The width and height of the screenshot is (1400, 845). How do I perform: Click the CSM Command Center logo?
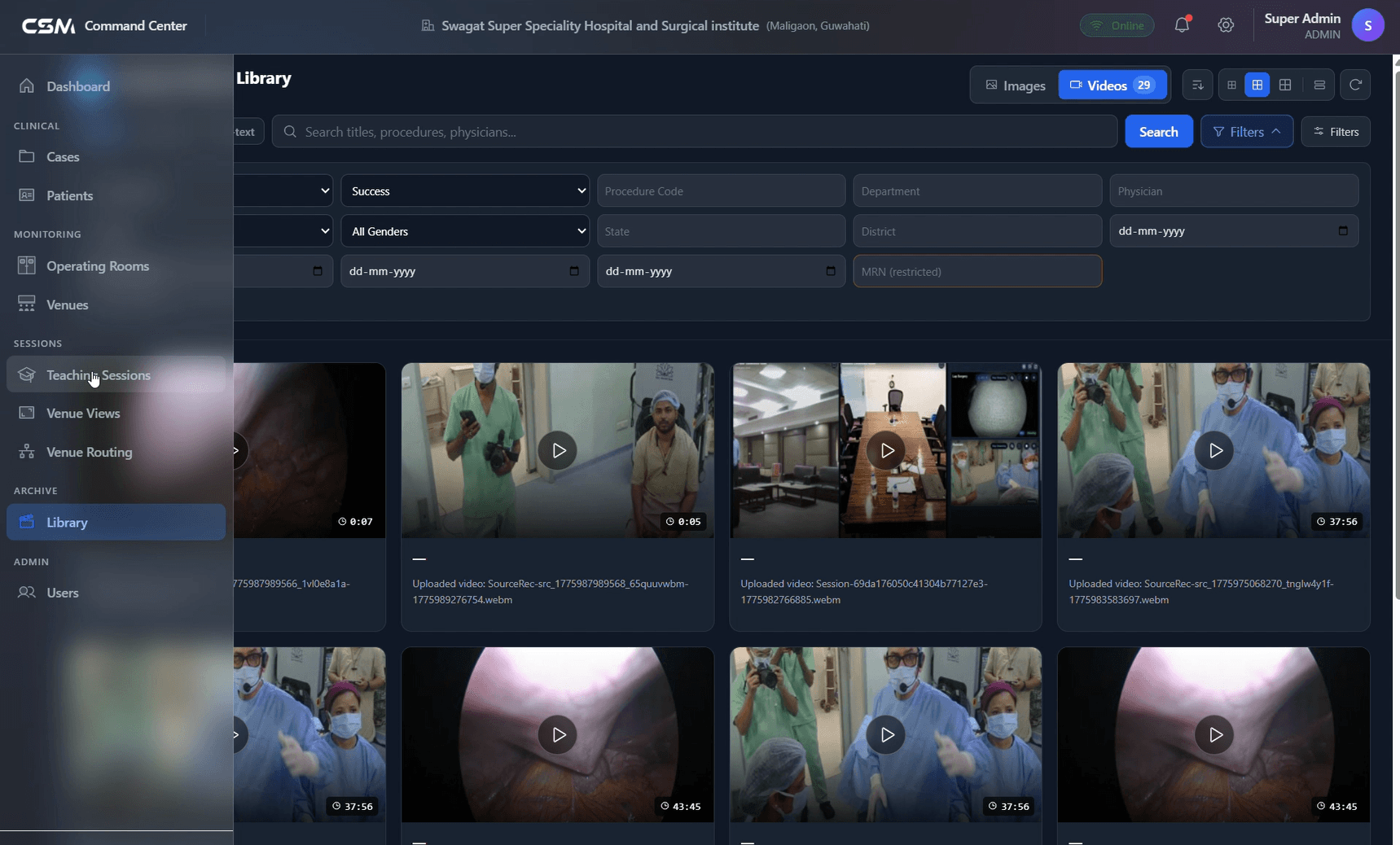click(x=104, y=26)
